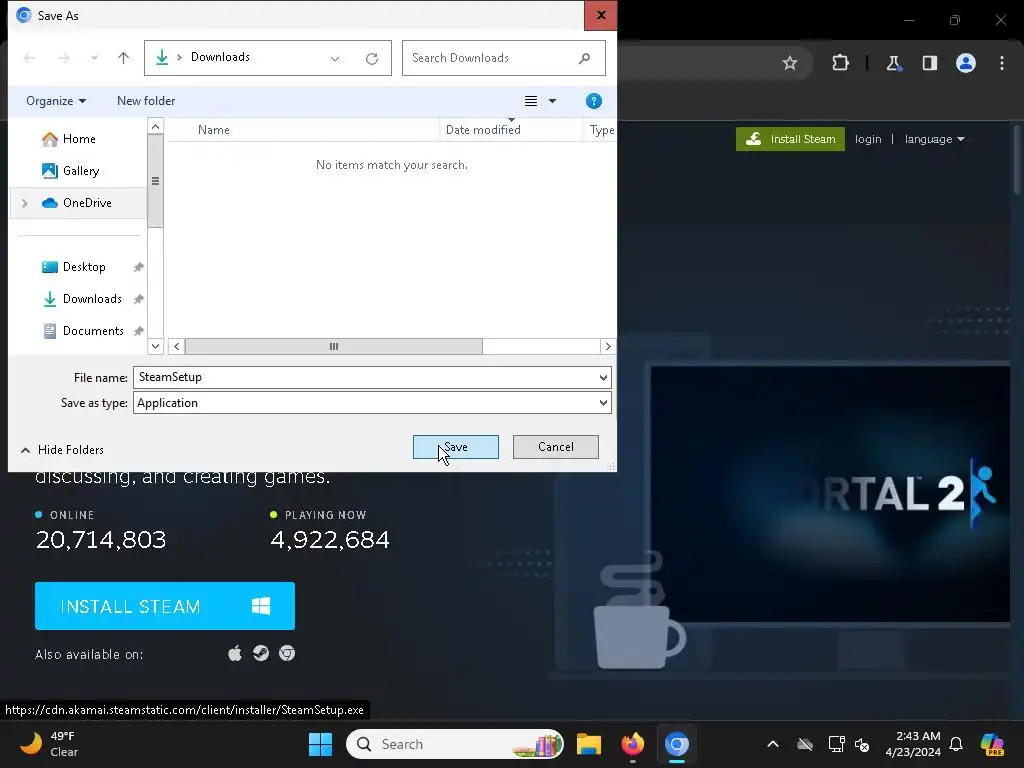Click horizontal scrollbar right arrow

tap(608, 346)
